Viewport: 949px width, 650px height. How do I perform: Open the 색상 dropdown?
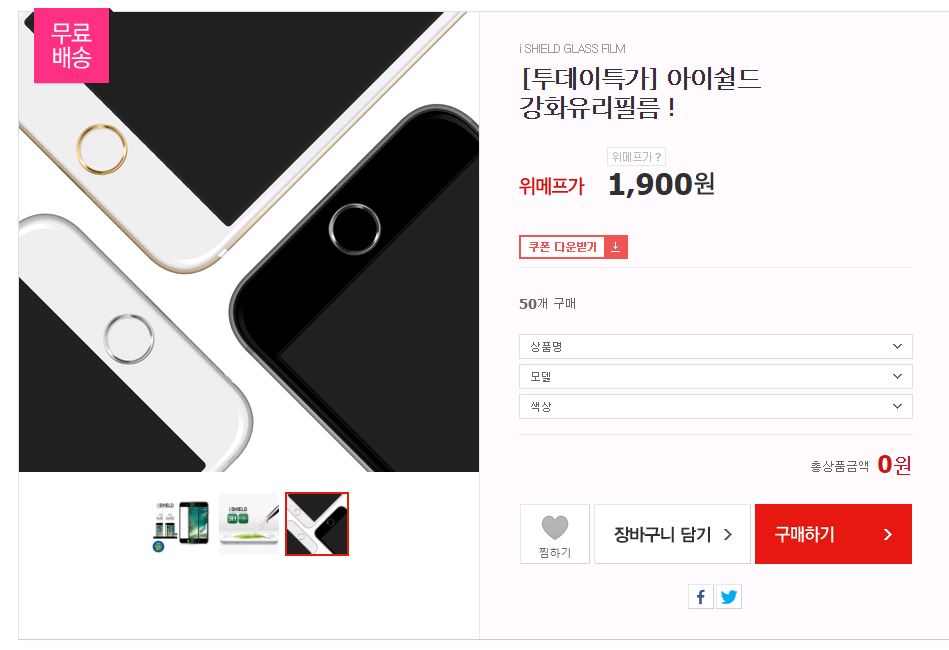pyautogui.click(x=715, y=406)
